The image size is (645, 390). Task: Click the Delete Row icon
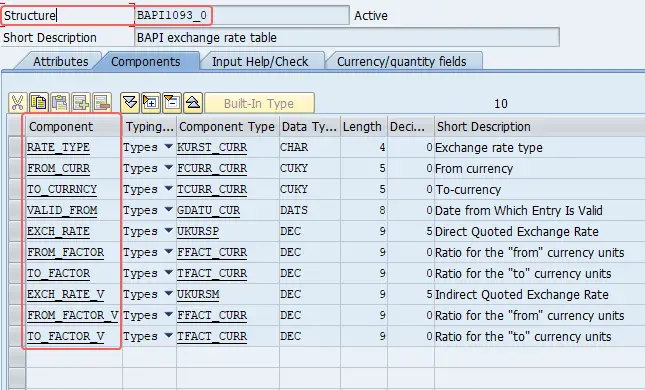point(102,103)
